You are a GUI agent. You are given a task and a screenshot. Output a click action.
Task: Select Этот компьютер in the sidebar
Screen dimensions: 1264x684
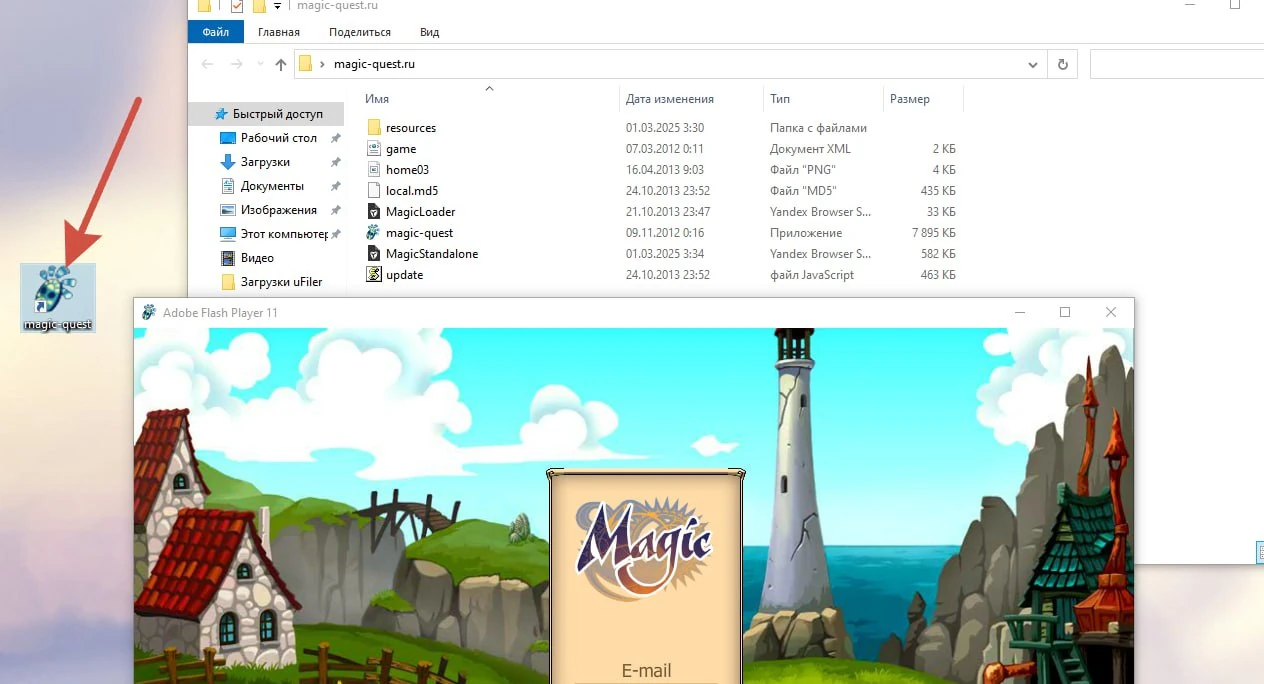click(x=284, y=234)
